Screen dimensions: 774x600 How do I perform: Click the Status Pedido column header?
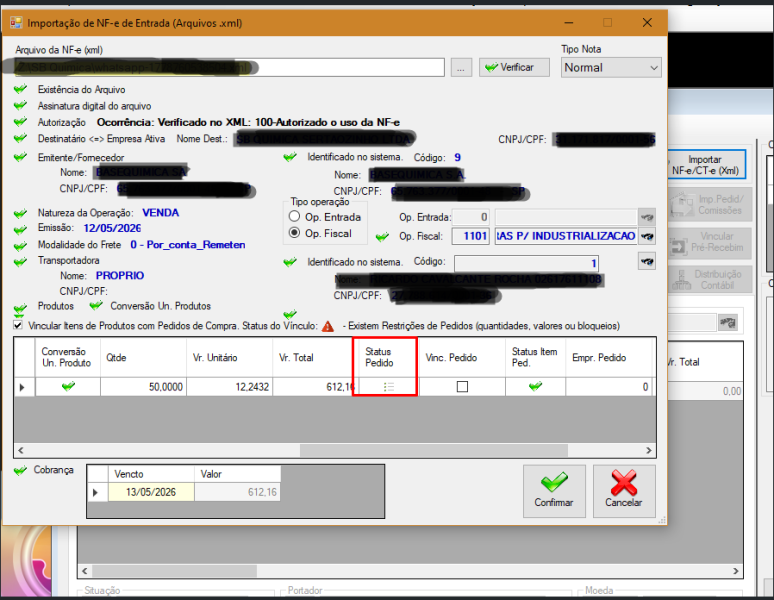(x=385, y=357)
